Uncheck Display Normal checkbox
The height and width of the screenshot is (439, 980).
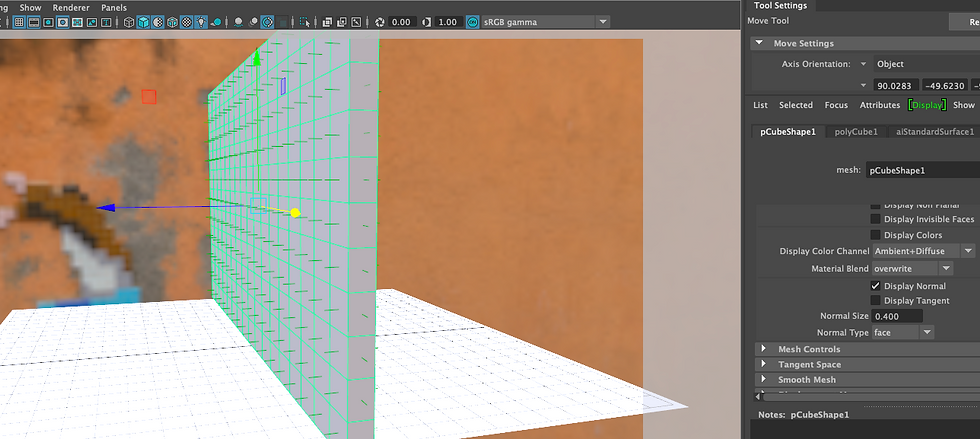pos(876,286)
